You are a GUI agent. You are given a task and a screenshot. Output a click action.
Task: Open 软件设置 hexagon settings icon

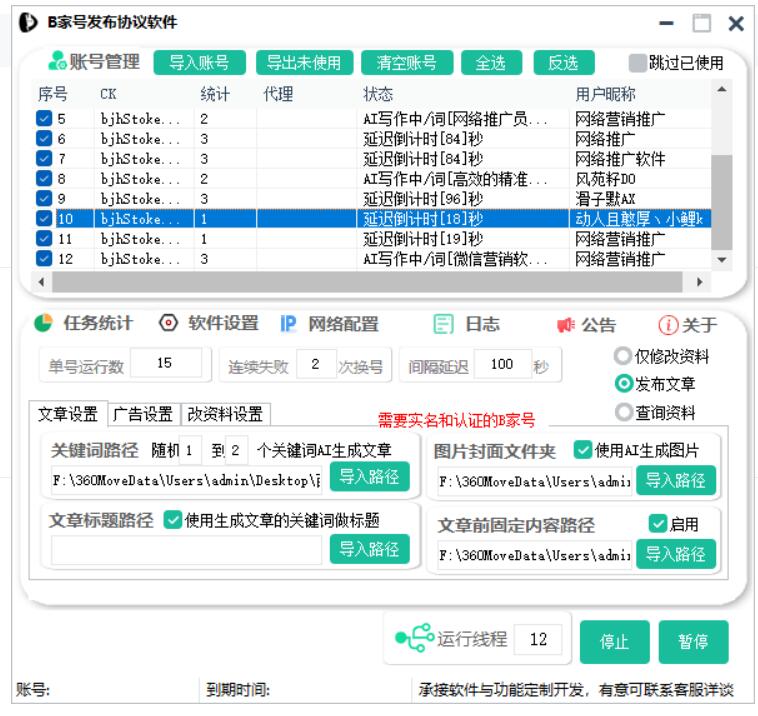click(169, 324)
